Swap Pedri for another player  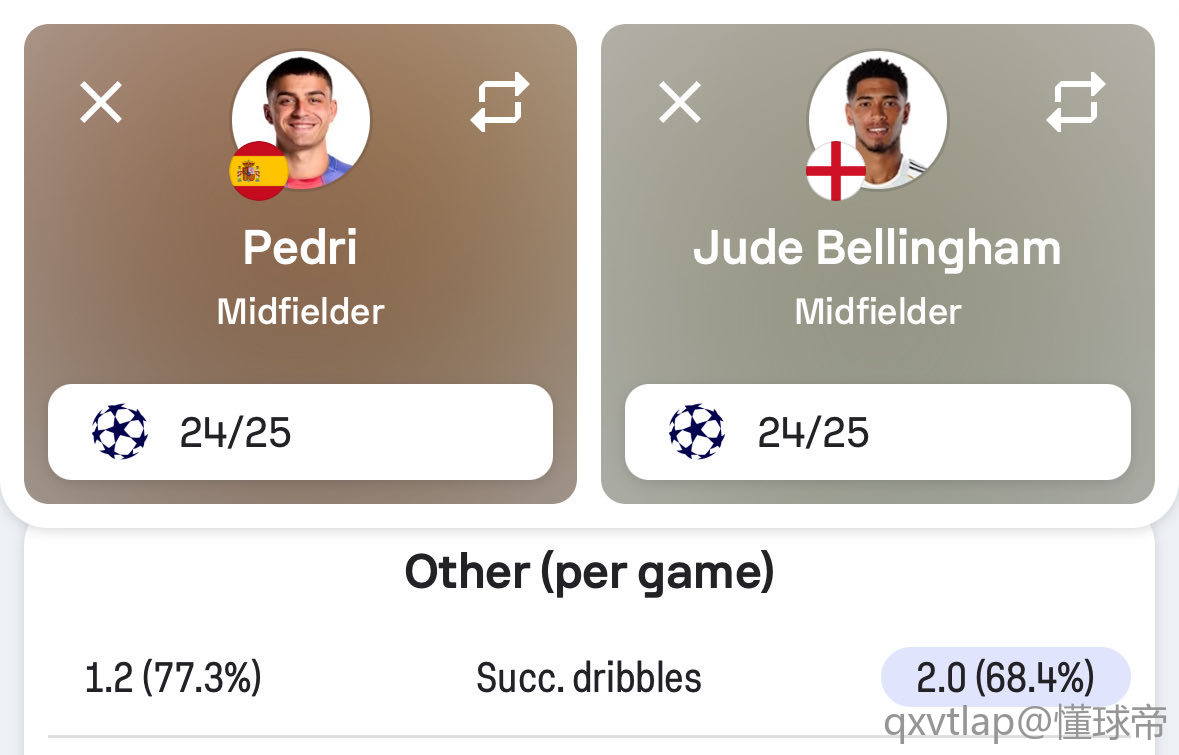[500, 102]
